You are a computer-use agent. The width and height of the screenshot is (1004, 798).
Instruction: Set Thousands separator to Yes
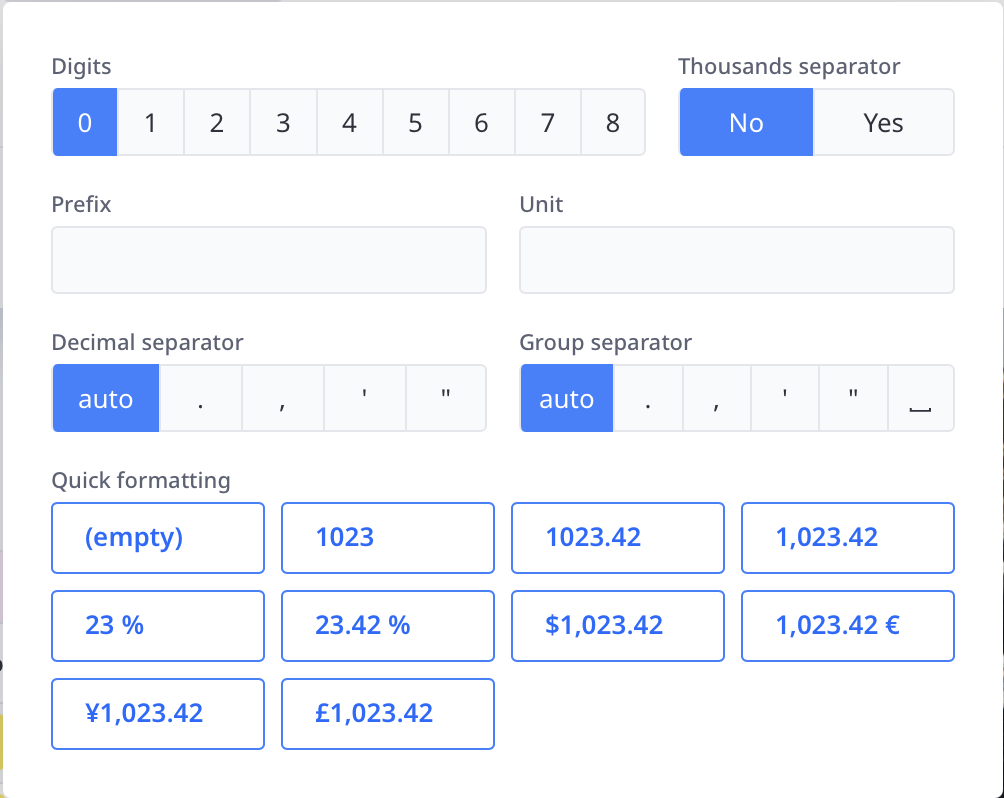[883, 123]
